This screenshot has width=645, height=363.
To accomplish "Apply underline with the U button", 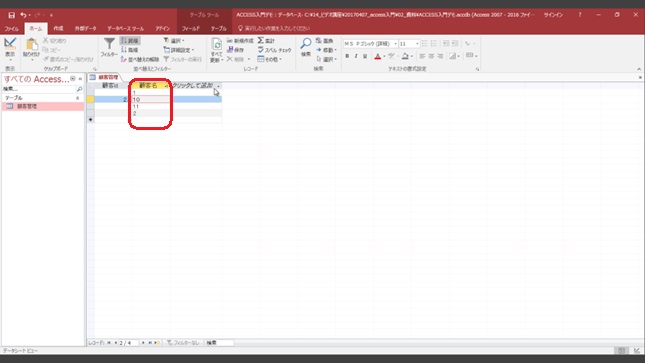I will pos(365,56).
